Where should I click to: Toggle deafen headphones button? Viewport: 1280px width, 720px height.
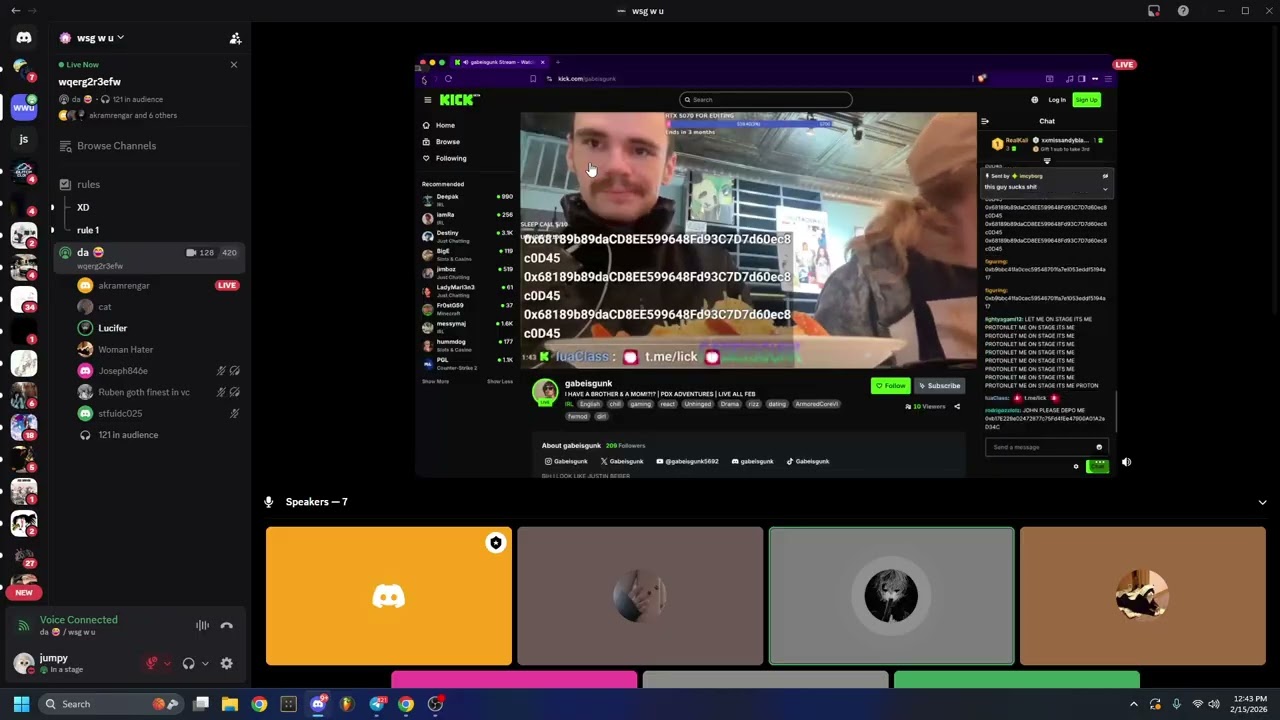click(188, 663)
